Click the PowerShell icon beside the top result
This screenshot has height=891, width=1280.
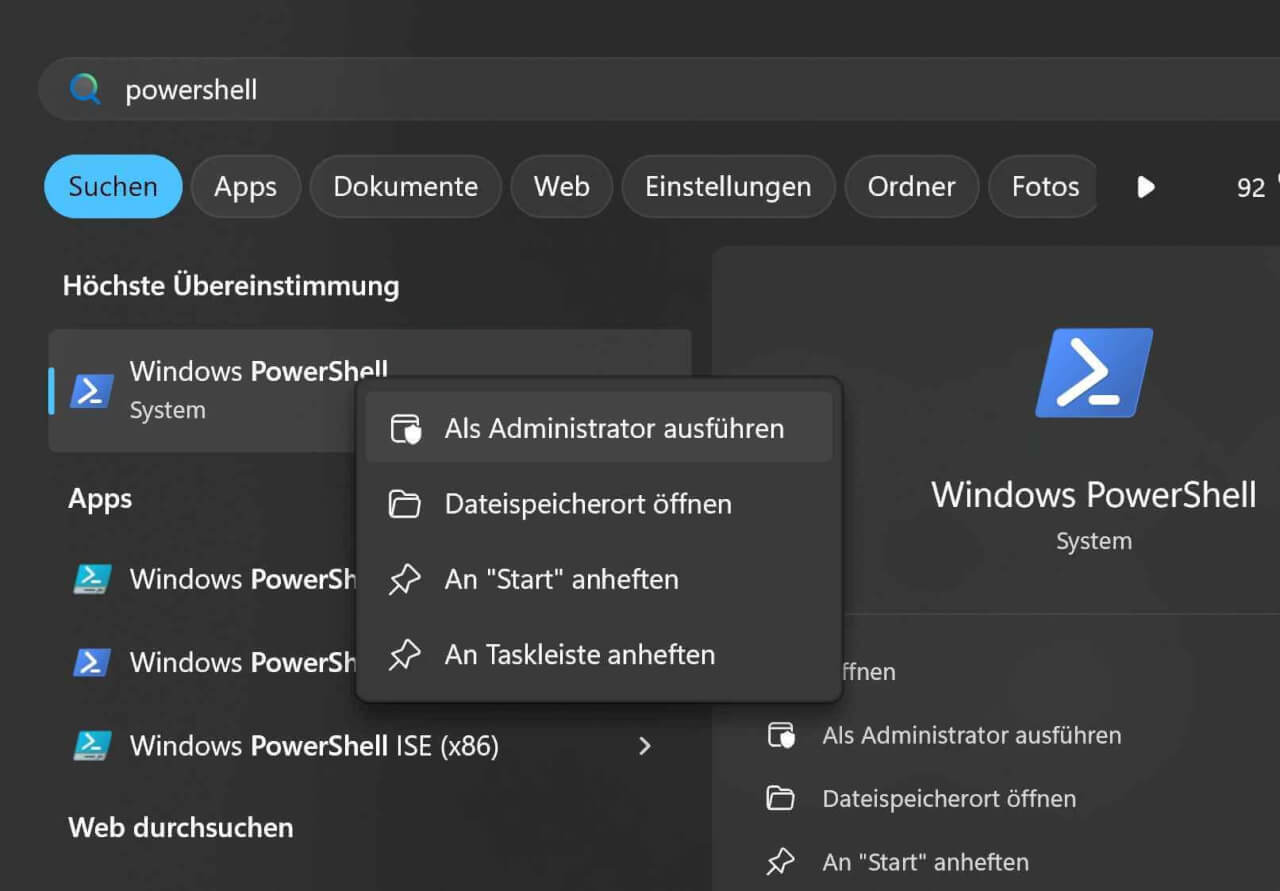(91, 388)
